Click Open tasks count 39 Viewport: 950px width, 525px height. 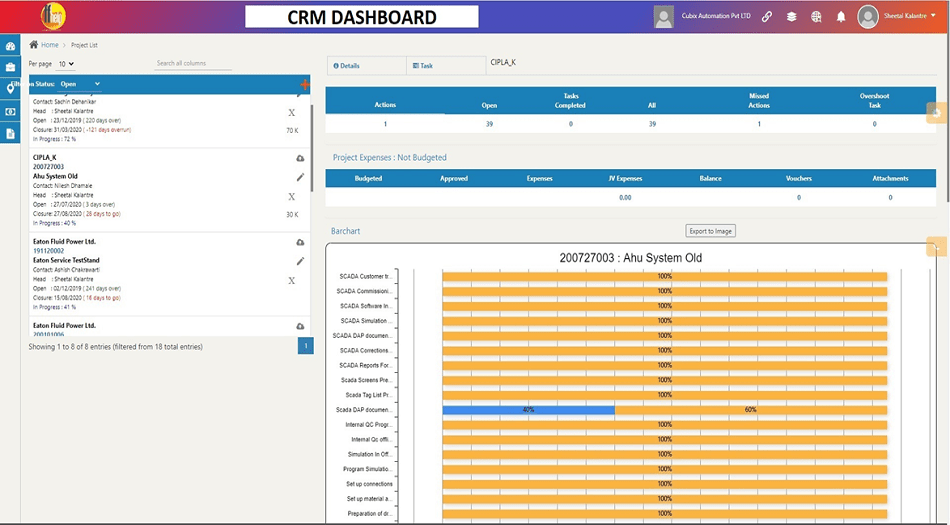point(489,124)
